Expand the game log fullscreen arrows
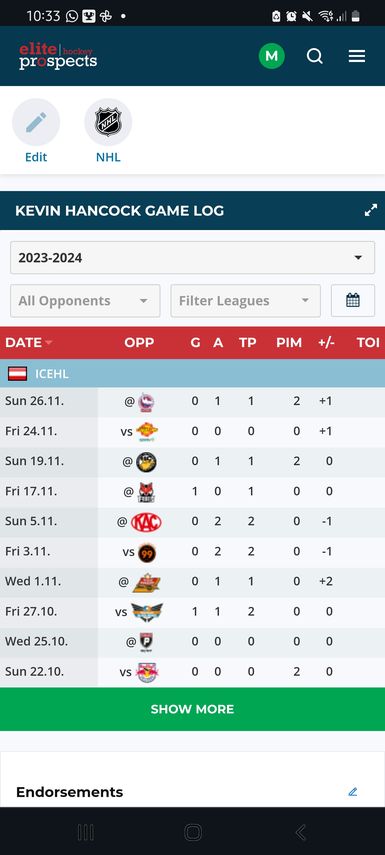This screenshot has width=385, height=855. [371, 210]
